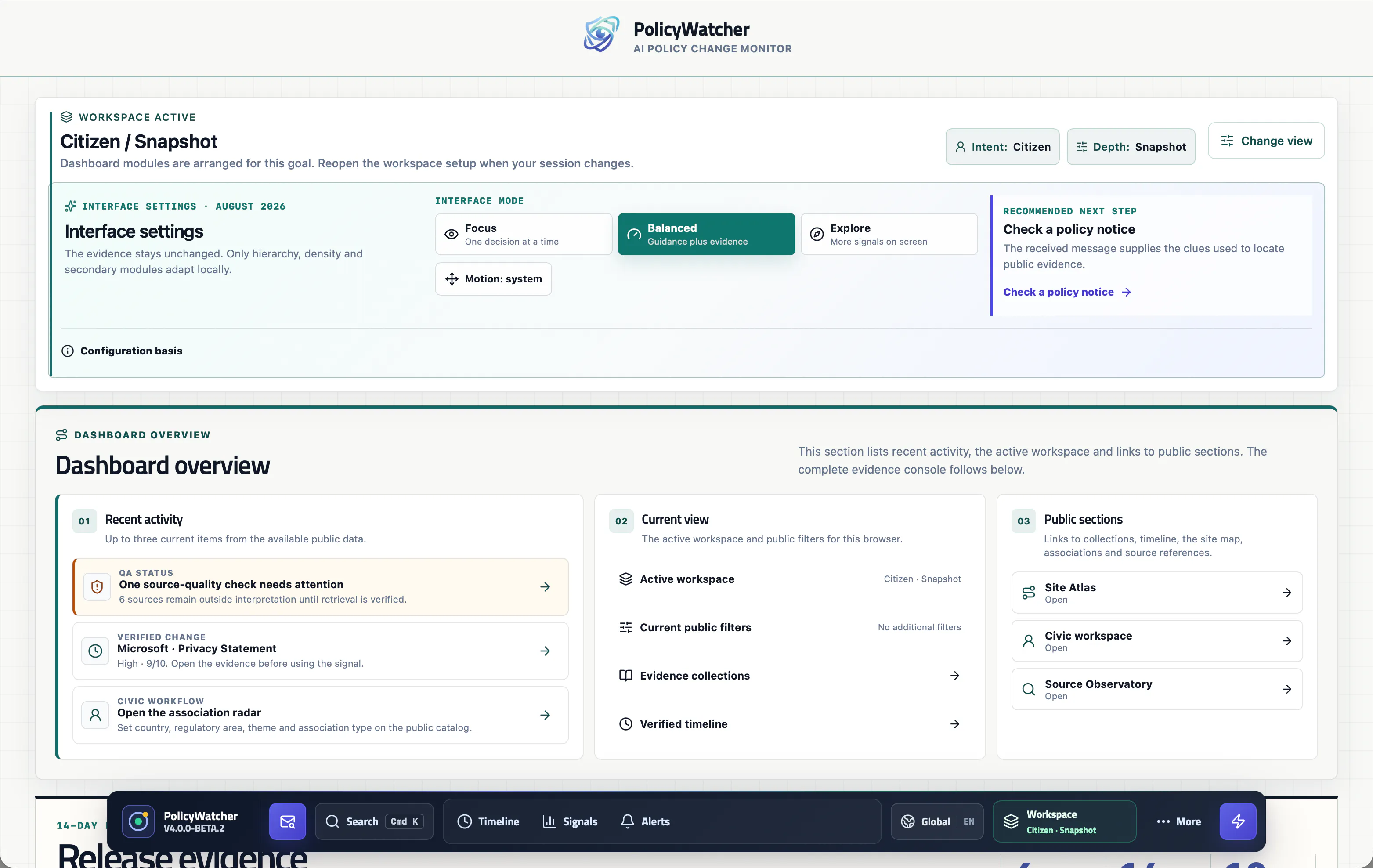The height and width of the screenshot is (868, 1373).
Task: Click the Current public filters row
Action: tap(790, 627)
